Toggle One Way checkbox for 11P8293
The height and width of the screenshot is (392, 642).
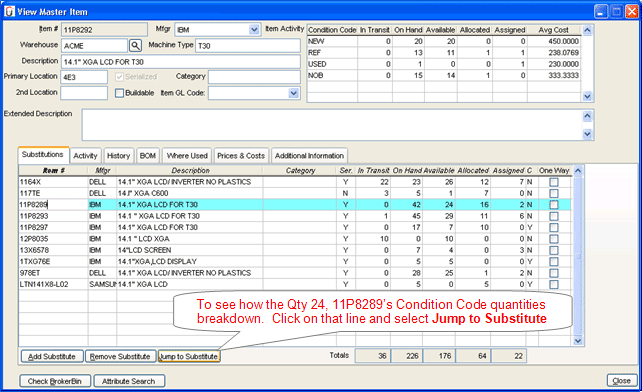554,216
